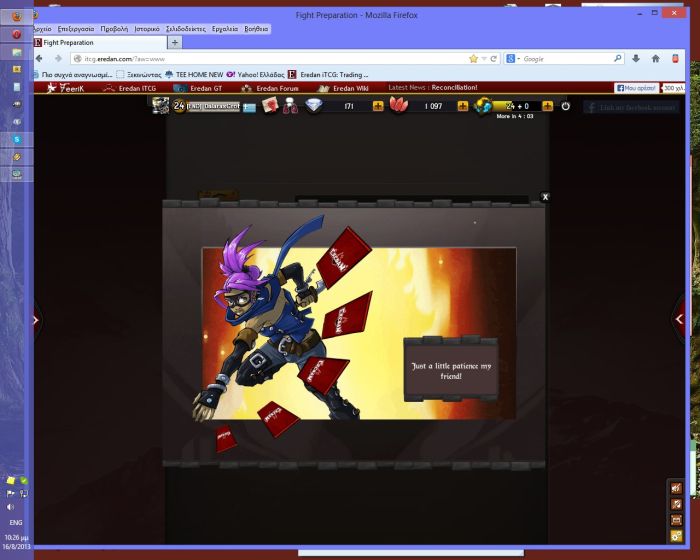The image size is (700, 560).
Task: Go to the home page icon
Action: [x=655, y=59]
